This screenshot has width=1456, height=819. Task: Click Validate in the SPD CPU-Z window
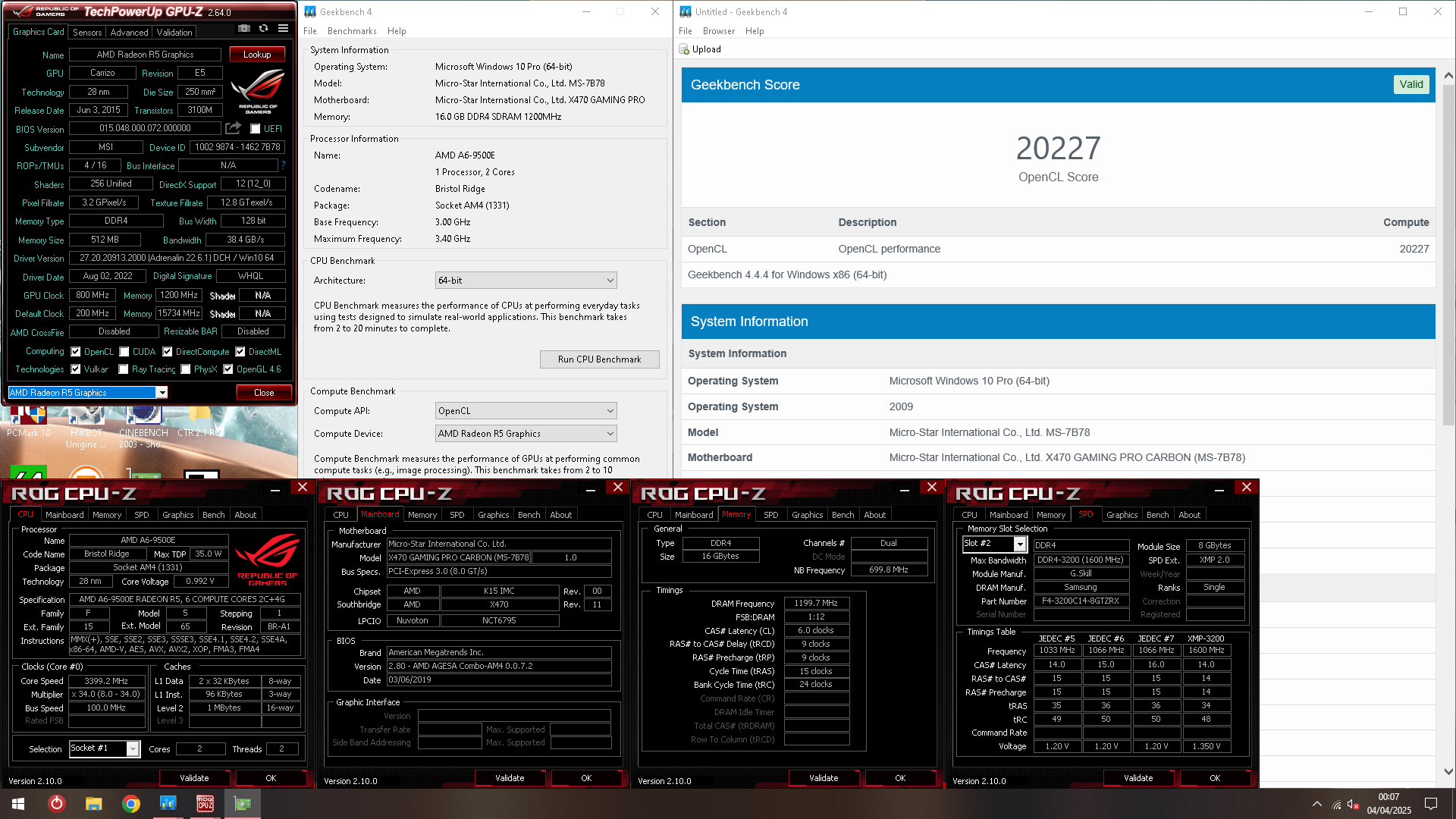1138,778
